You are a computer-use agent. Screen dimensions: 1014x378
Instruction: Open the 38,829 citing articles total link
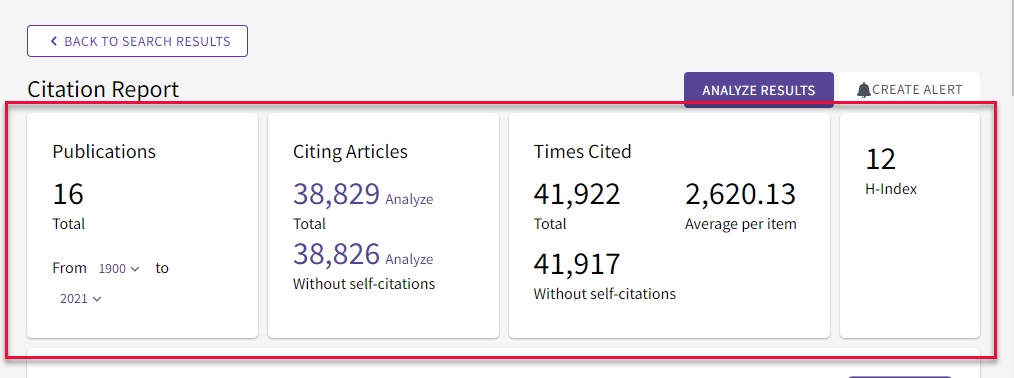[336, 194]
